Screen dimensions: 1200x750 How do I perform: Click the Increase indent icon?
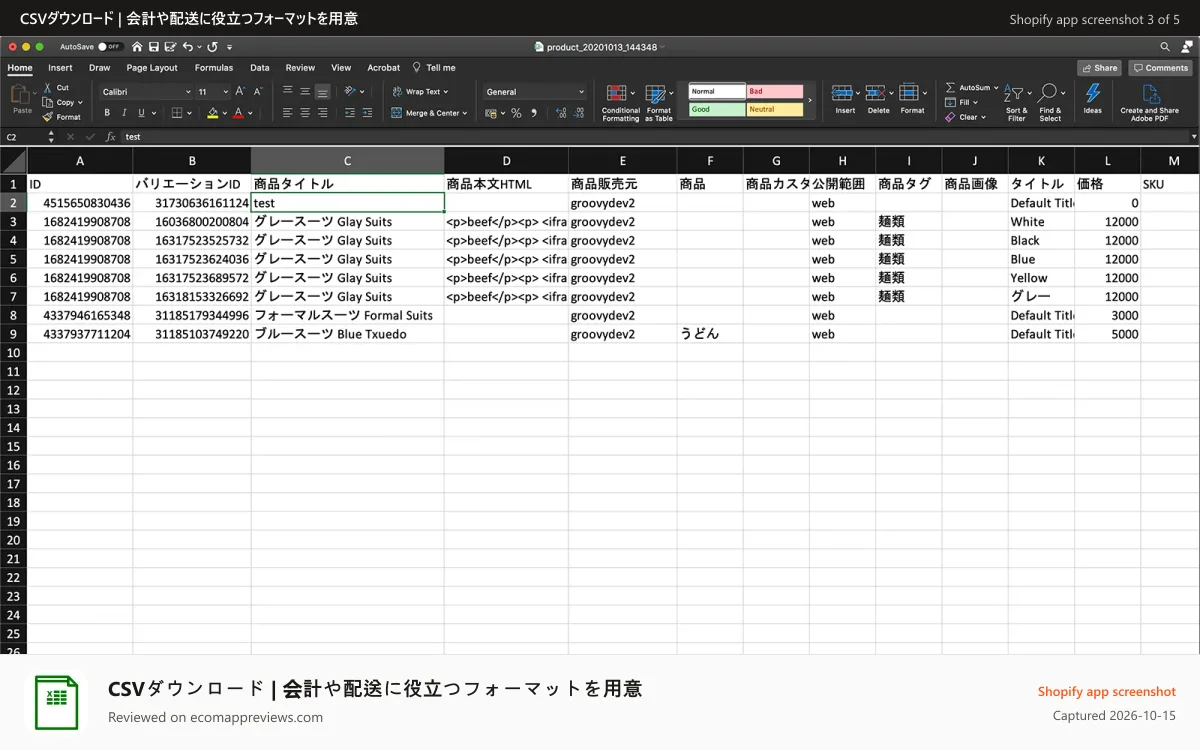[366, 113]
